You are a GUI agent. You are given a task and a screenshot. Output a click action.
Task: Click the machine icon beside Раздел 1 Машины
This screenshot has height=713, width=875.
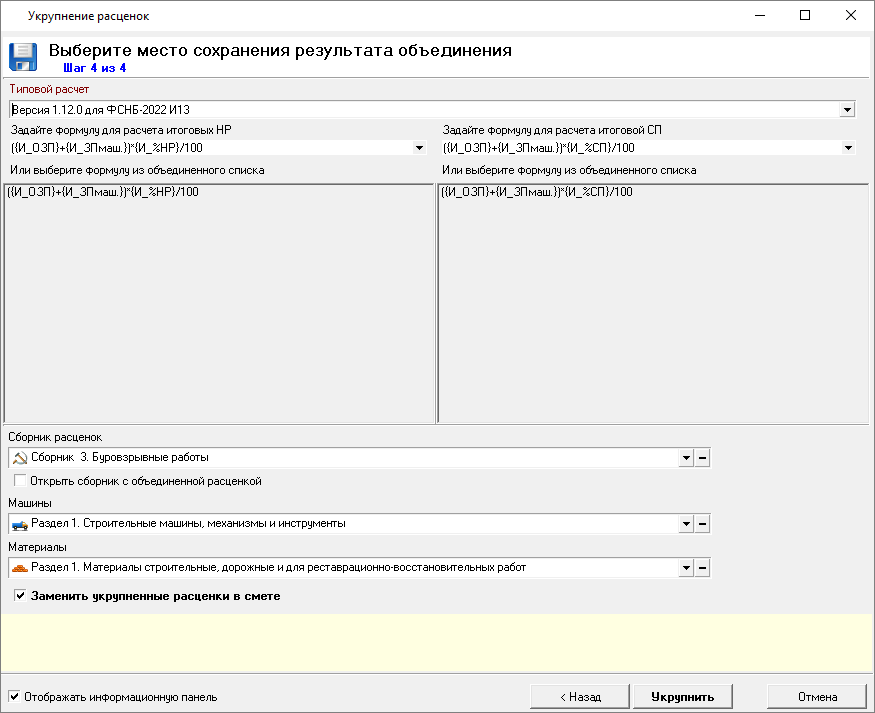pos(19,523)
